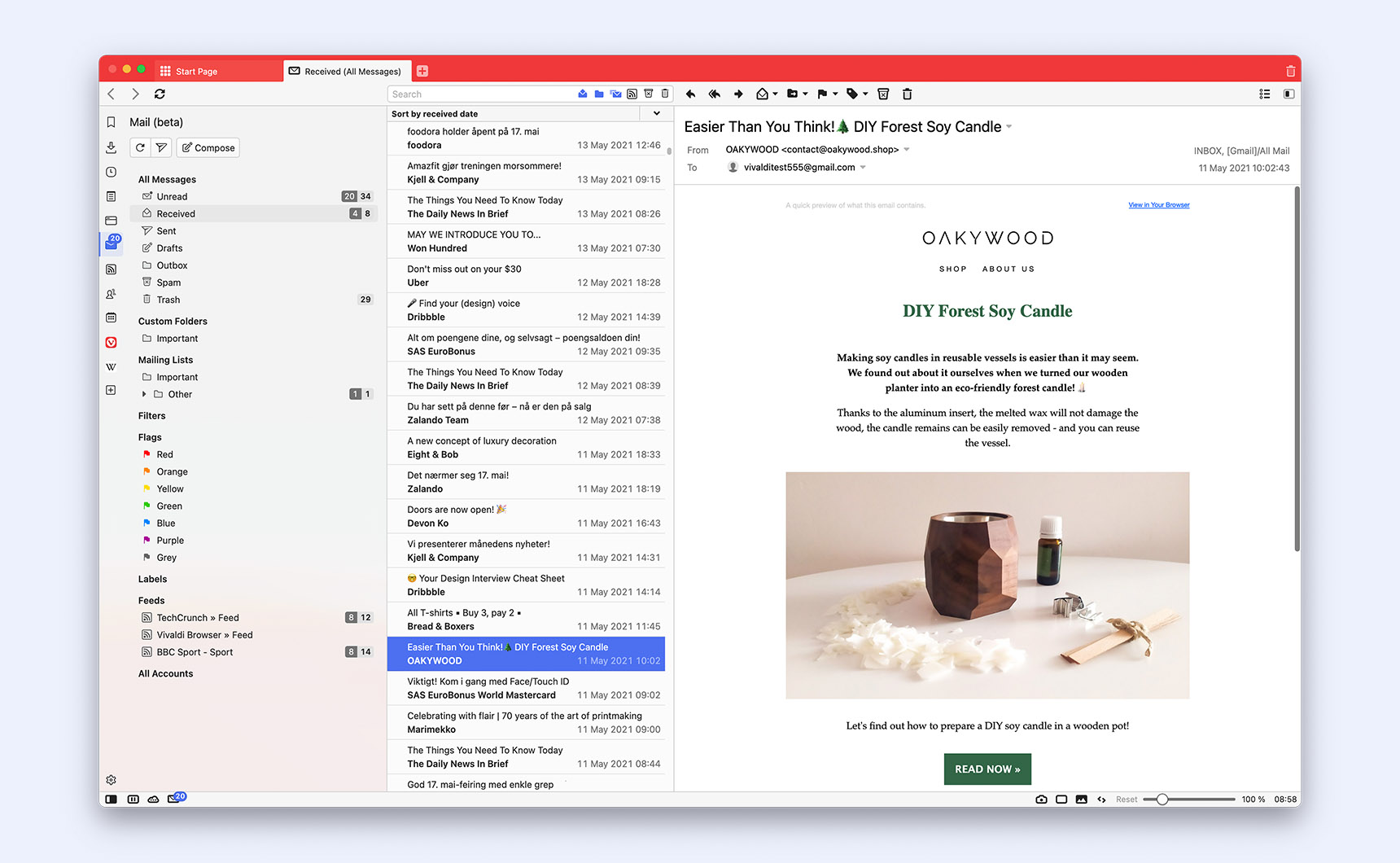Viewport: 1400px width, 863px height.
Task: Open the Sent folder
Action: point(255,231)
